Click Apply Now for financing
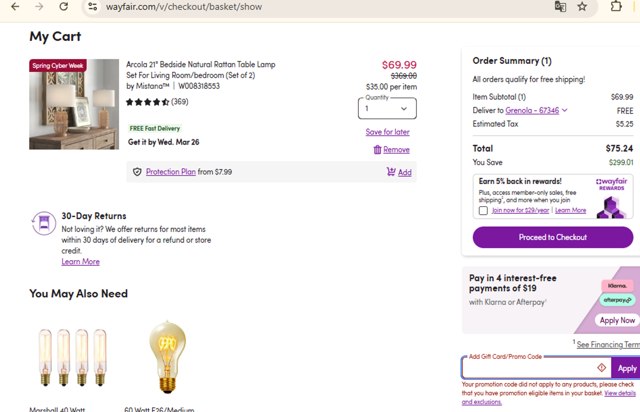The image size is (640, 412). (617, 321)
